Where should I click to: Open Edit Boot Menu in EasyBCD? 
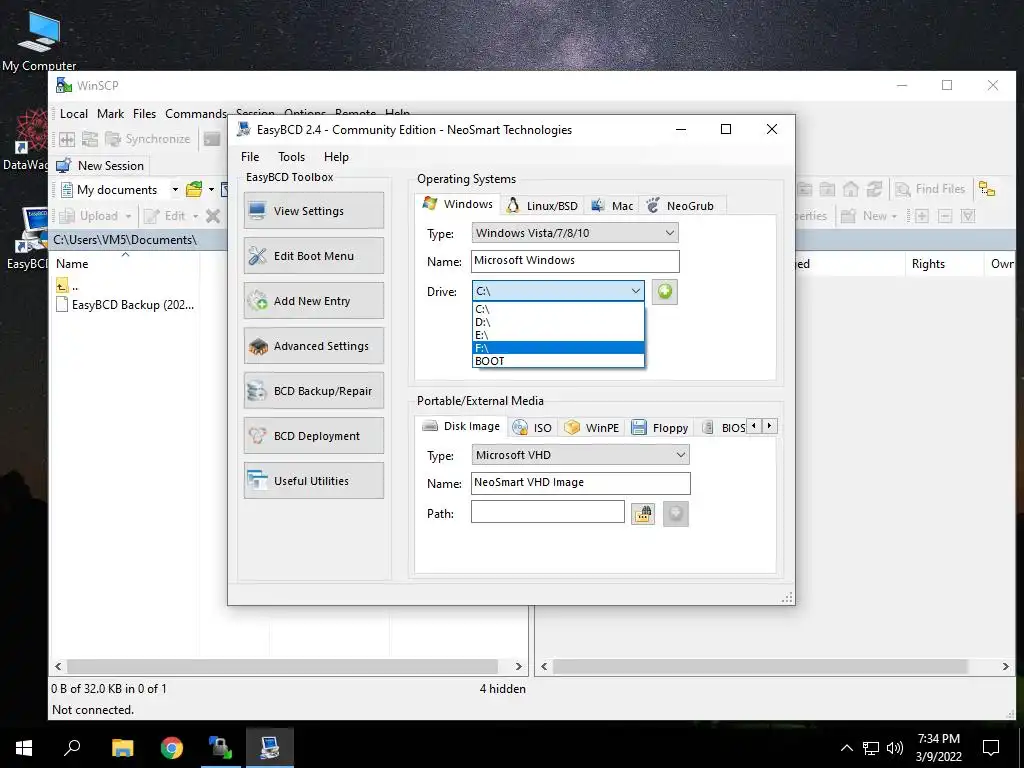click(313, 255)
